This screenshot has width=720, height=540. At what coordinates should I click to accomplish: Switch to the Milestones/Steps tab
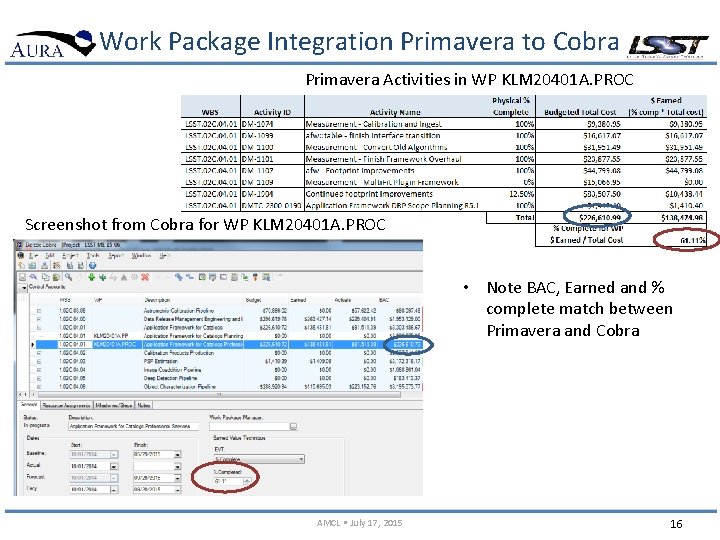[114, 405]
